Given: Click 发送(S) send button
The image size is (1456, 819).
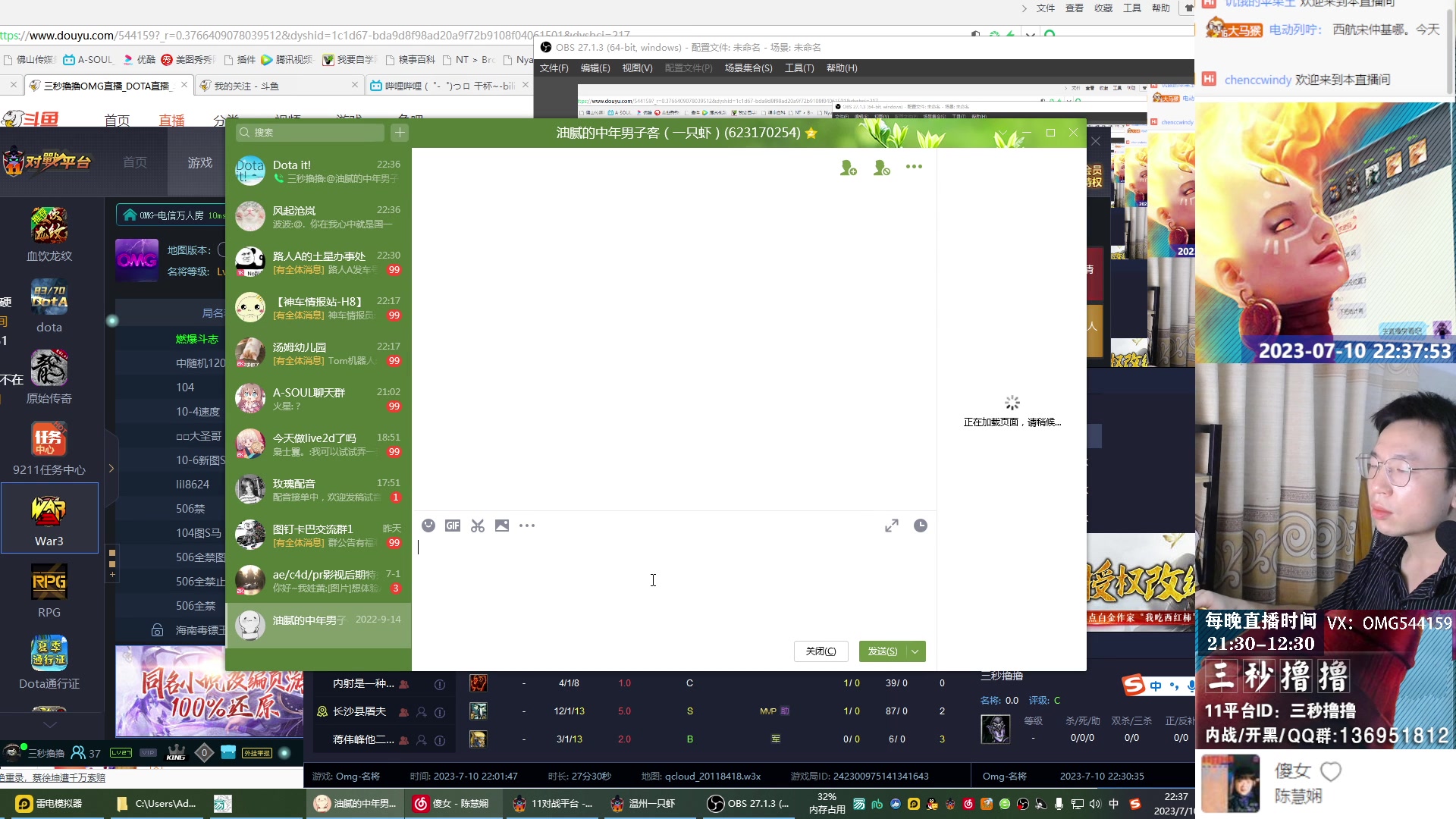Looking at the screenshot, I should pyautogui.click(x=883, y=651).
